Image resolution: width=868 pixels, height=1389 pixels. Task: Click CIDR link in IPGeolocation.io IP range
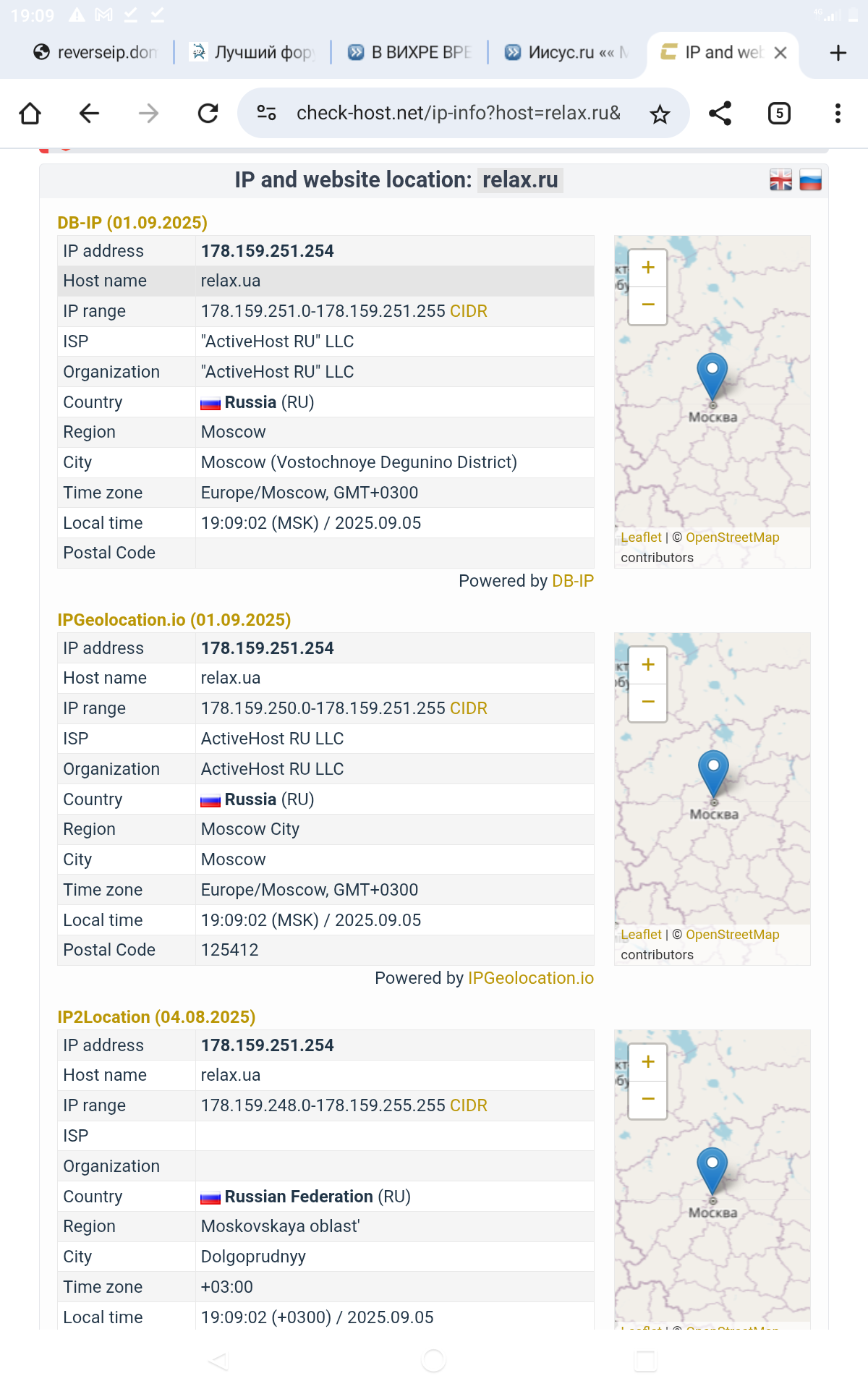469,708
